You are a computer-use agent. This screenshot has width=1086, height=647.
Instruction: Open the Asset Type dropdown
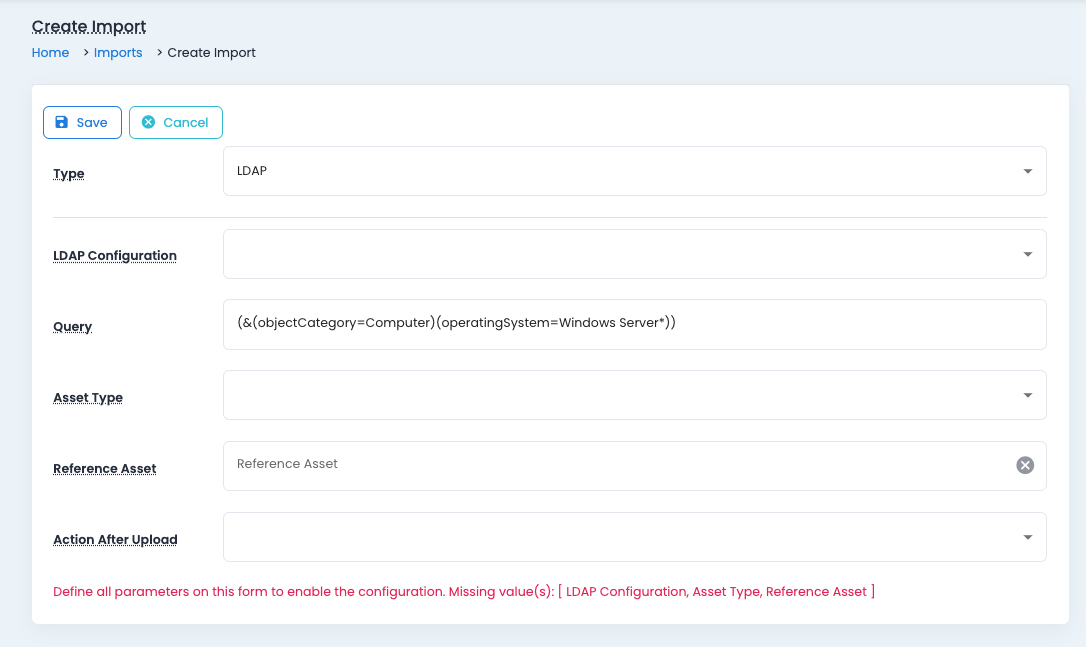tap(634, 395)
